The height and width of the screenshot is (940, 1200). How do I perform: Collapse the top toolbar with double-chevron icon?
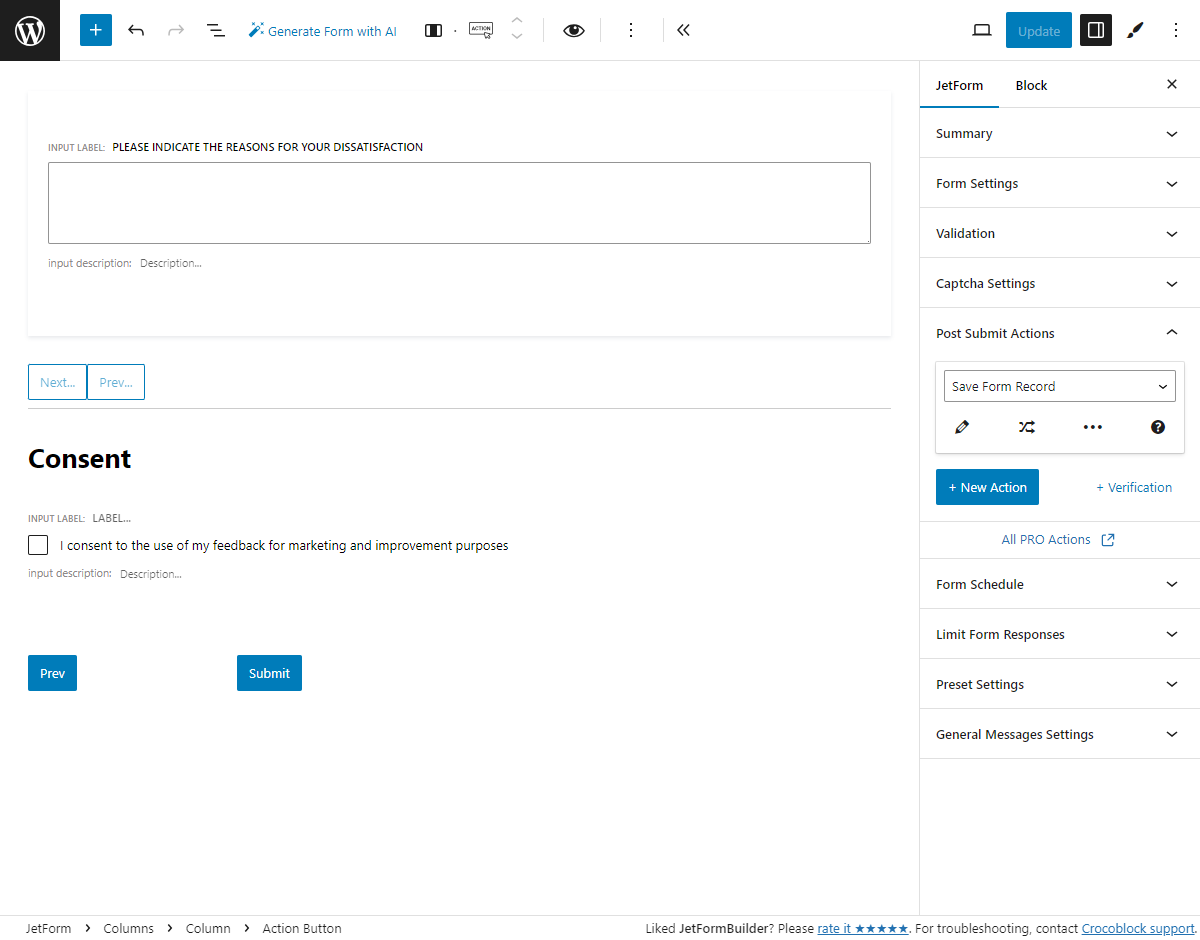pyautogui.click(x=683, y=30)
